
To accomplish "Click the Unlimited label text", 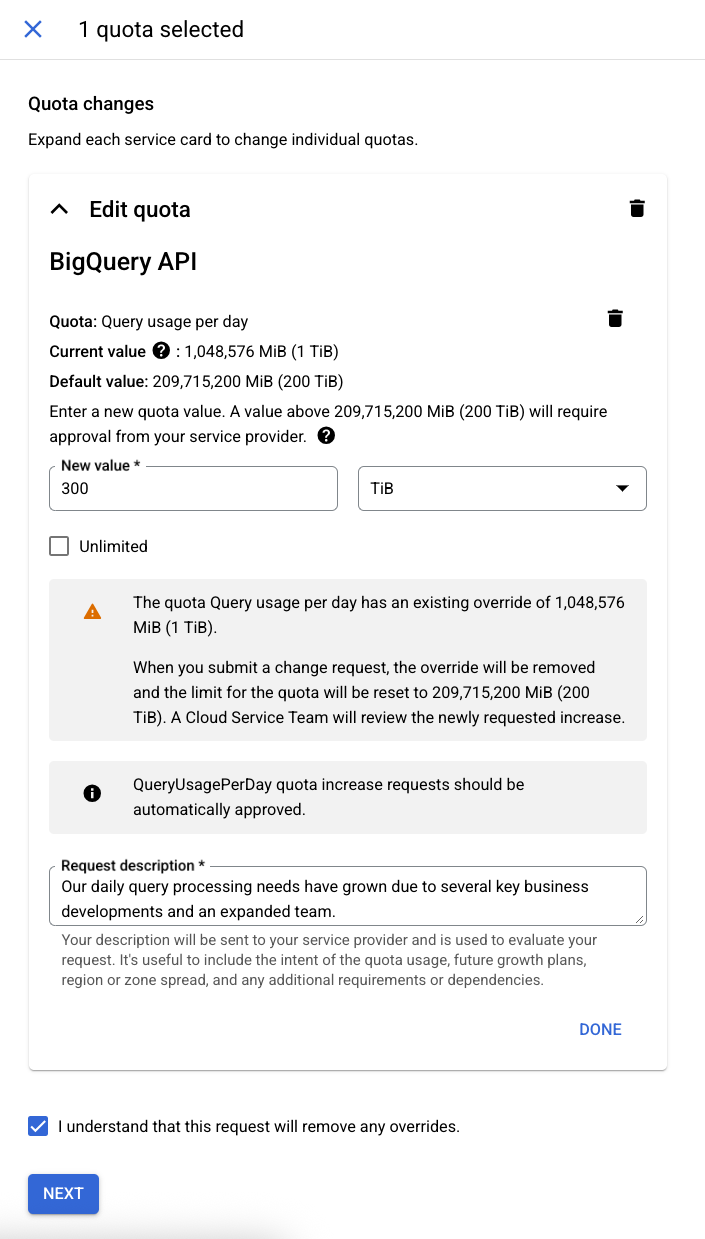I will (x=113, y=546).
